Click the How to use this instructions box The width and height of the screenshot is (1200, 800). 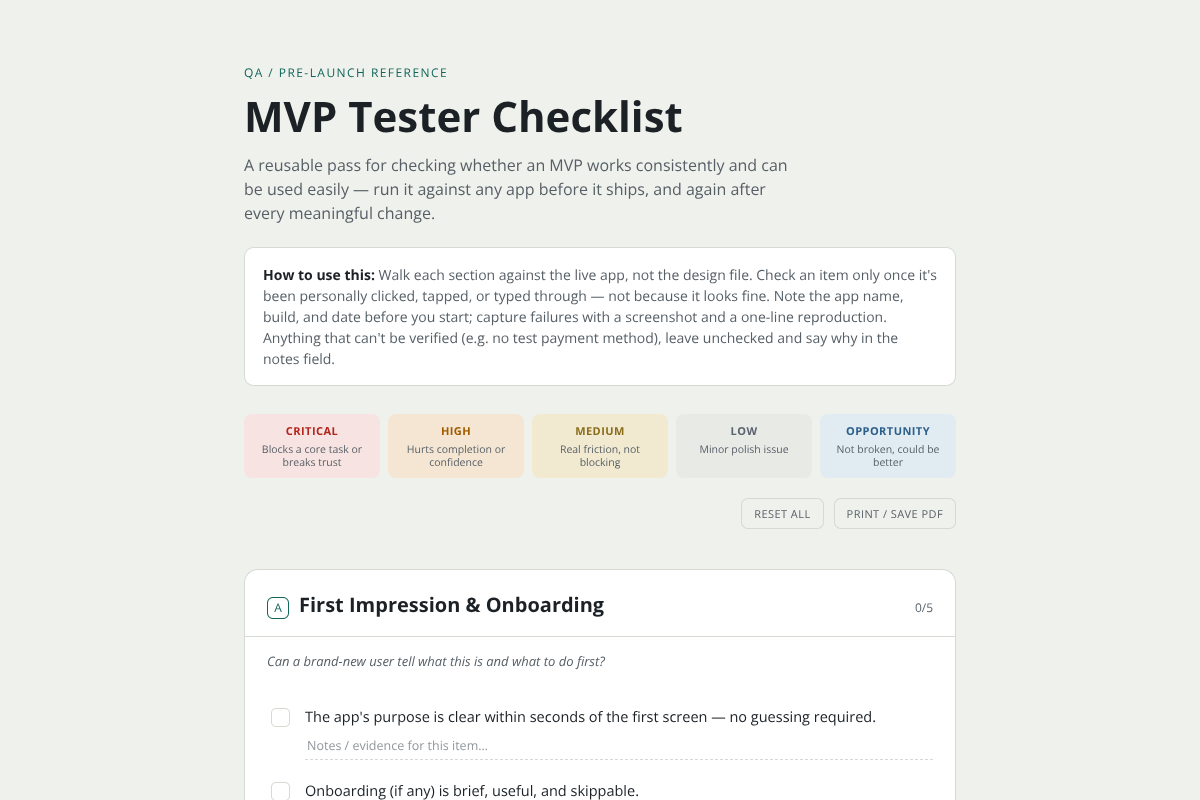pos(600,316)
